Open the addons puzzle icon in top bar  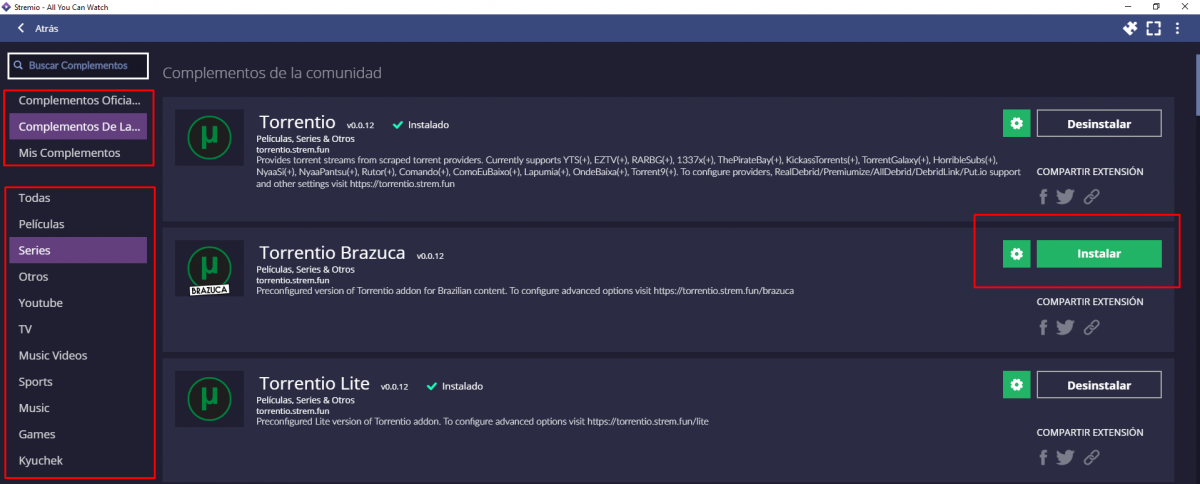click(x=1131, y=28)
